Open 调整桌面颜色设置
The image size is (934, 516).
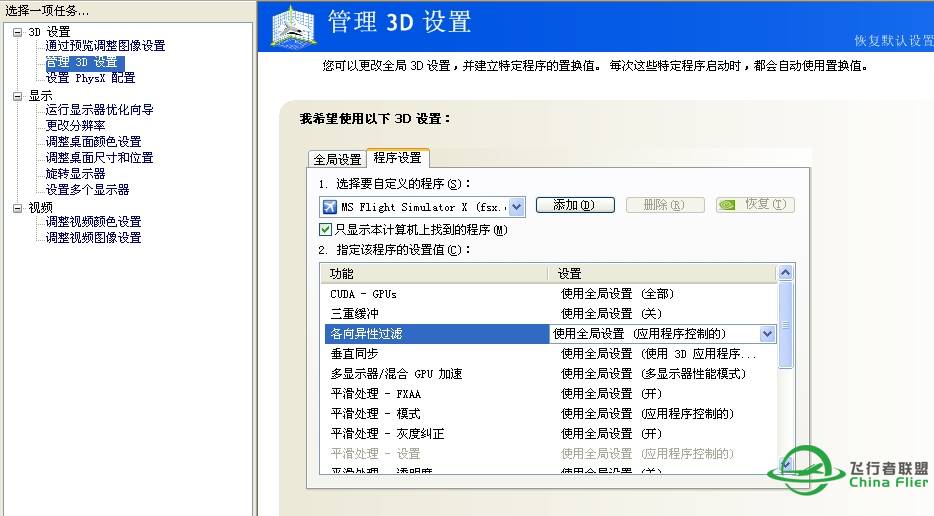[94, 142]
